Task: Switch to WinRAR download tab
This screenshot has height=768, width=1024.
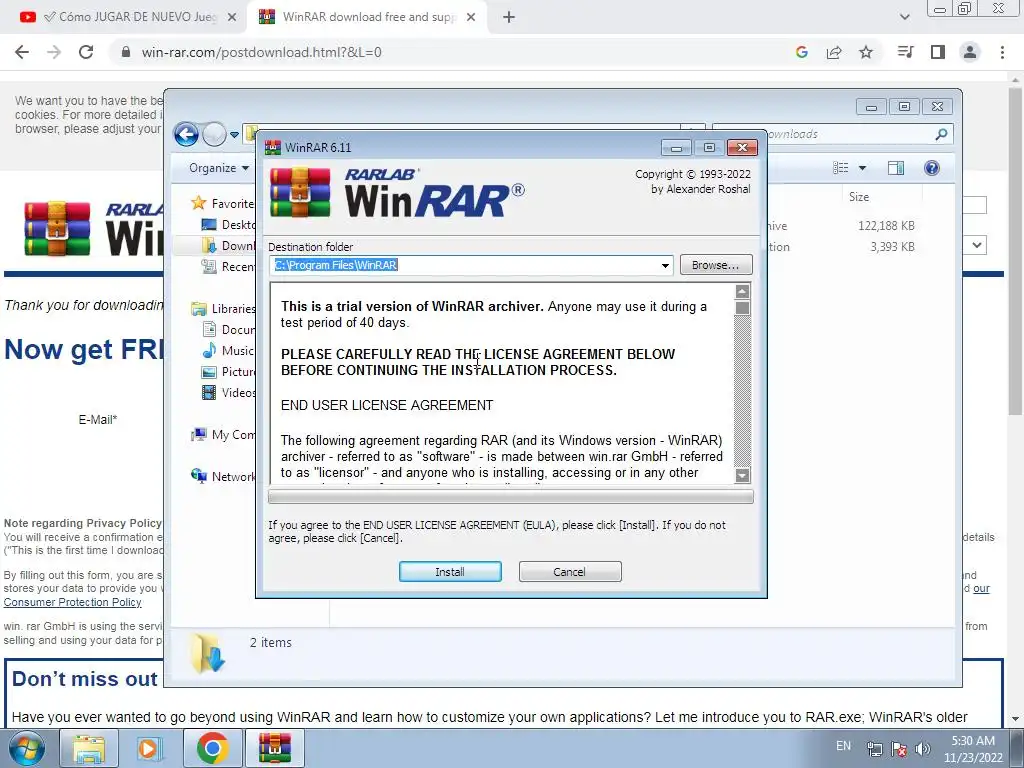Action: coord(366,17)
